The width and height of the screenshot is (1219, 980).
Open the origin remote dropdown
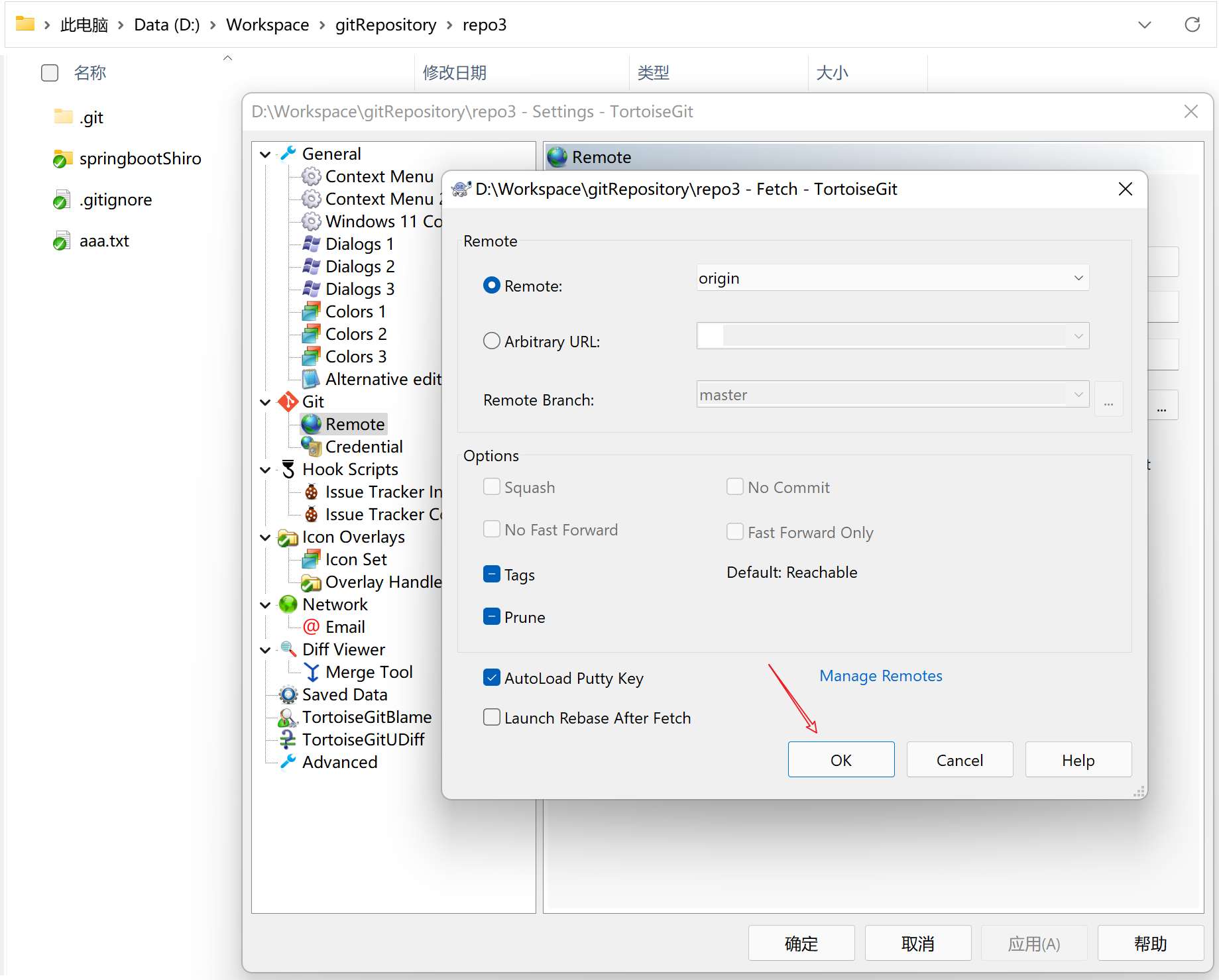click(1078, 278)
